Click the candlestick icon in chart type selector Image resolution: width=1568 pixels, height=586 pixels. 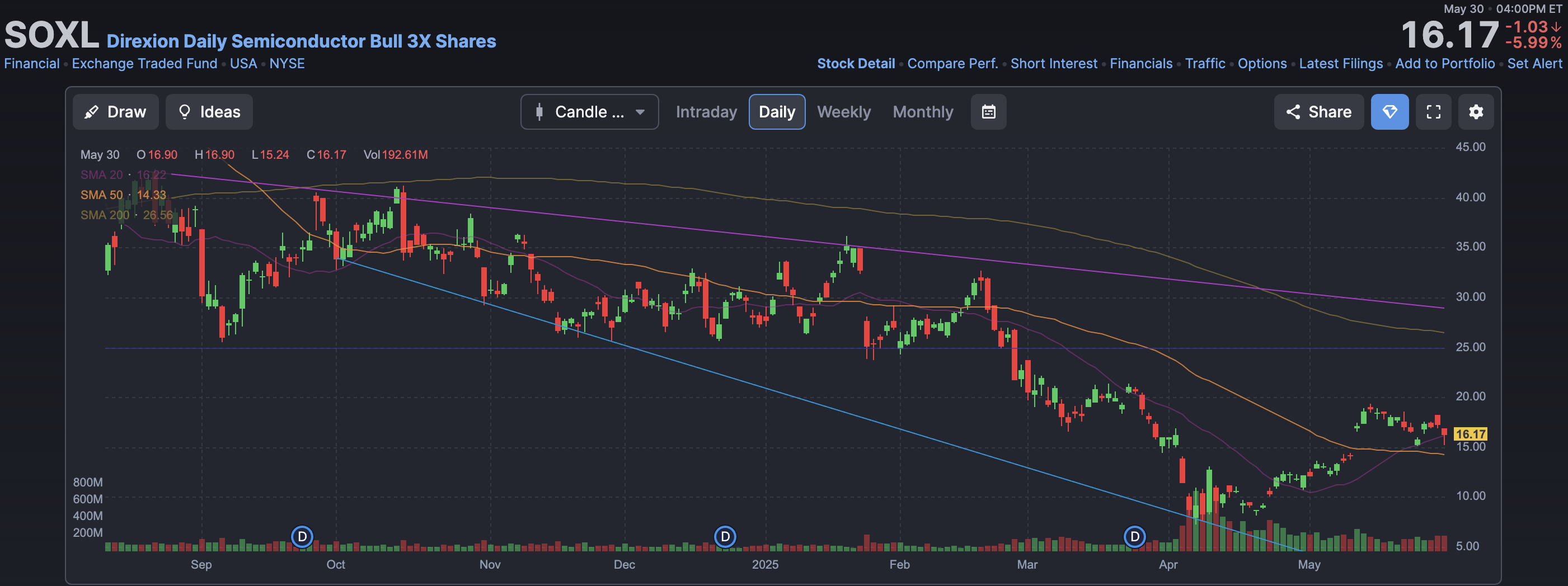click(539, 112)
